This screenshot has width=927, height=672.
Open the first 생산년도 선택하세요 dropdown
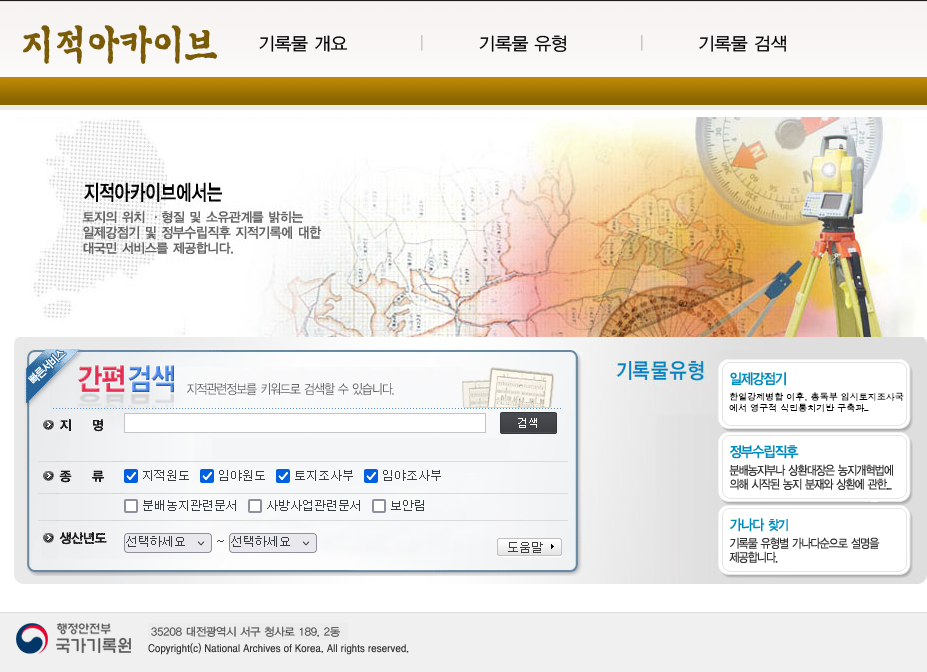(166, 542)
